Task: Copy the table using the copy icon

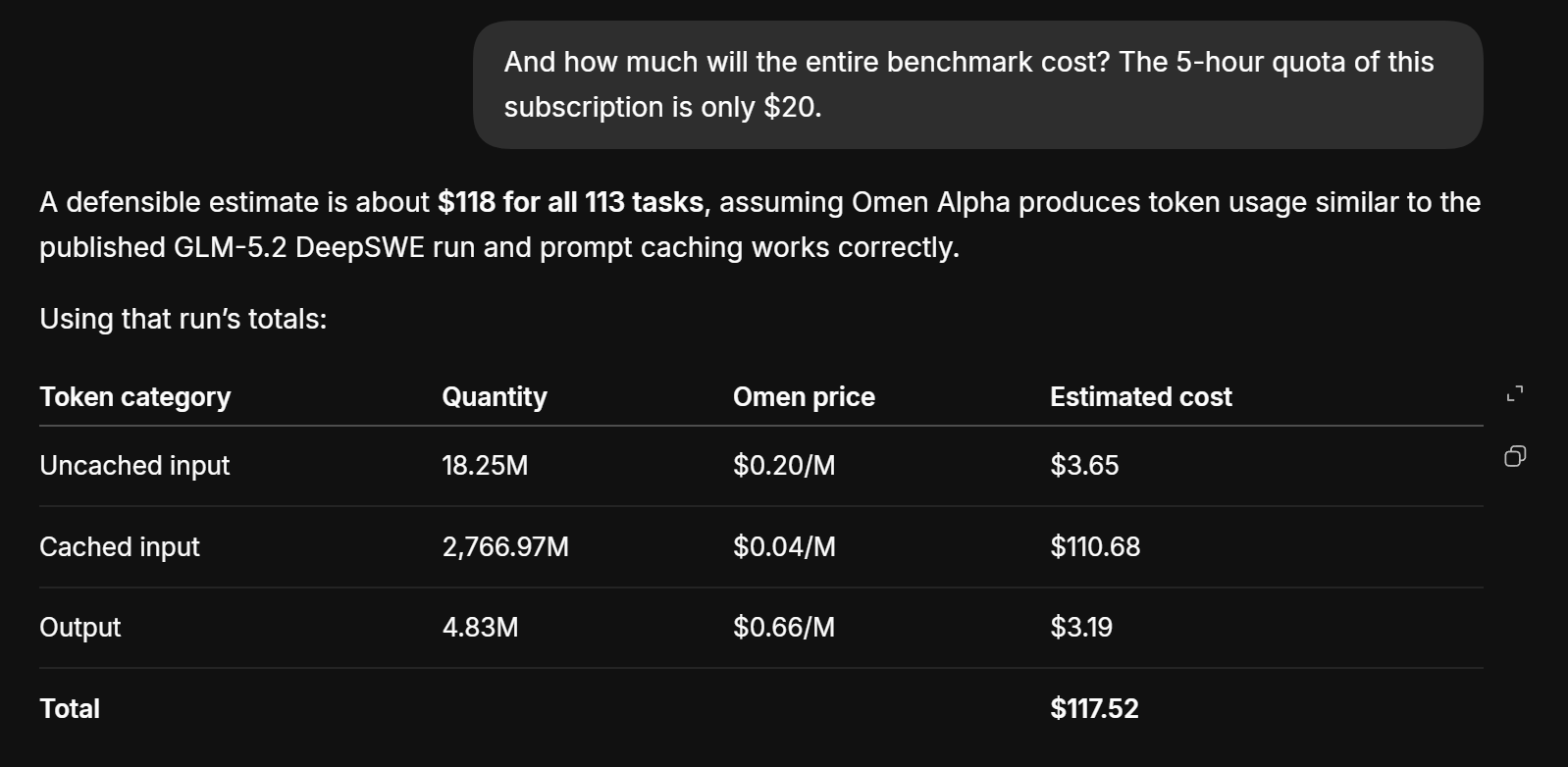Action: 1515,456
